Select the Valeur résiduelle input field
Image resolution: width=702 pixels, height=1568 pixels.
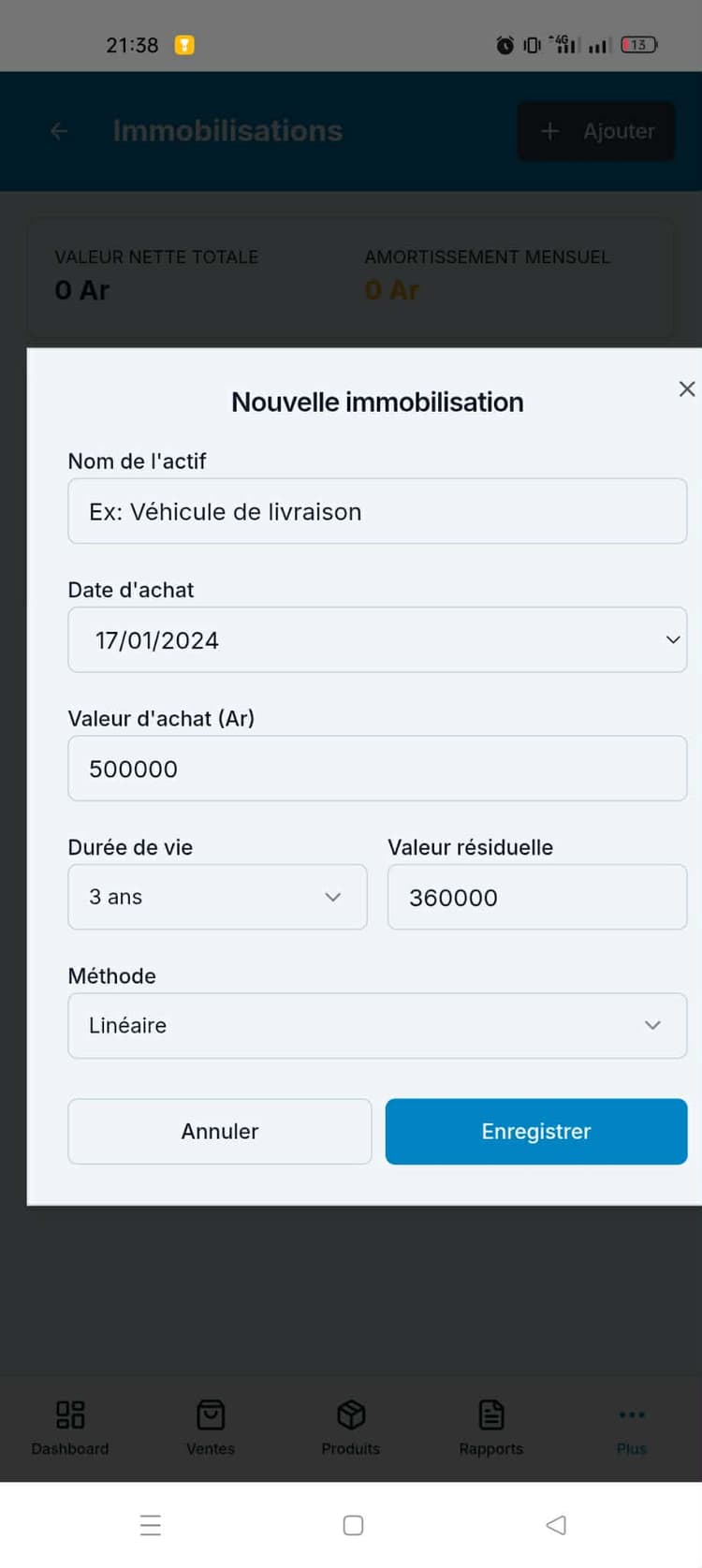point(537,897)
